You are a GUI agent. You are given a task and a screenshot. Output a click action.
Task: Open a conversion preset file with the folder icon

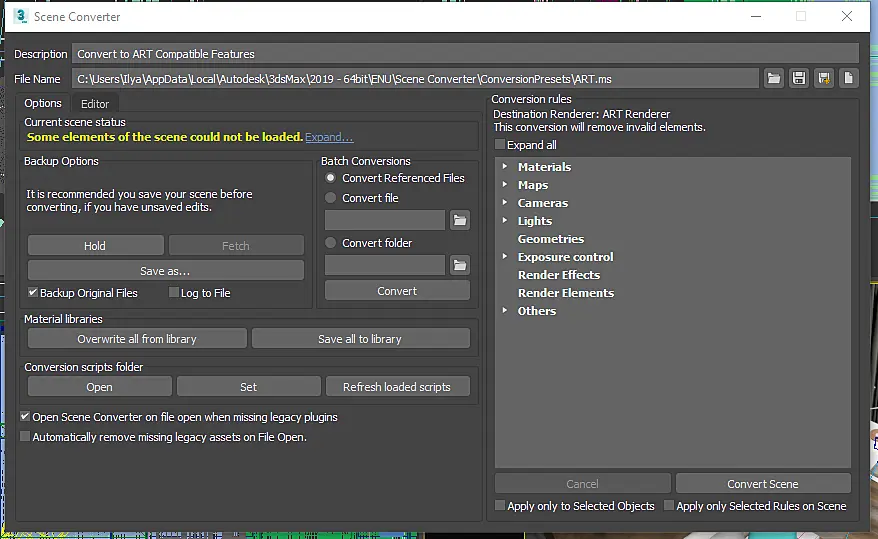click(x=773, y=78)
